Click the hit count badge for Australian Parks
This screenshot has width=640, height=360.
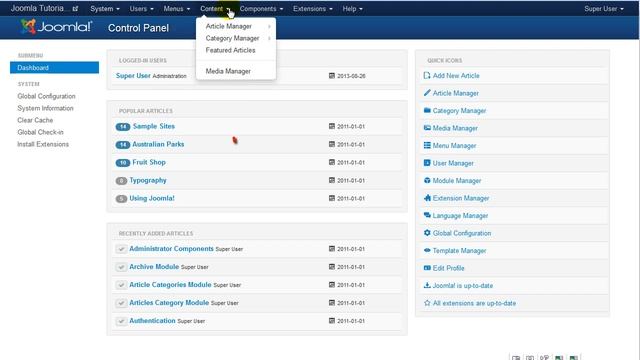pos(122,145)
